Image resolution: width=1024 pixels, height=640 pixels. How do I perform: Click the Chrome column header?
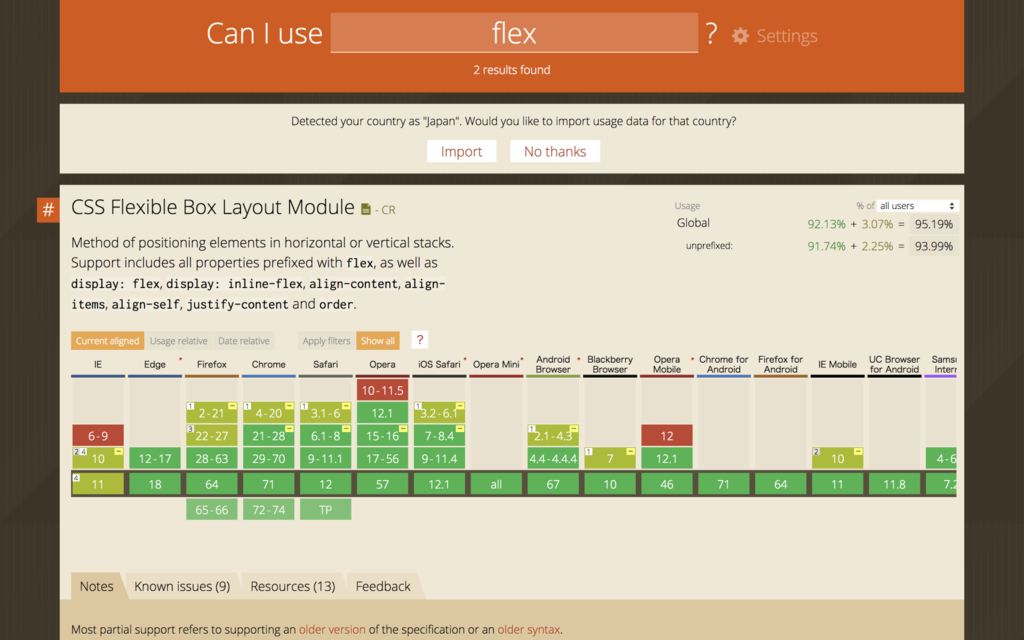coord(268,364)
